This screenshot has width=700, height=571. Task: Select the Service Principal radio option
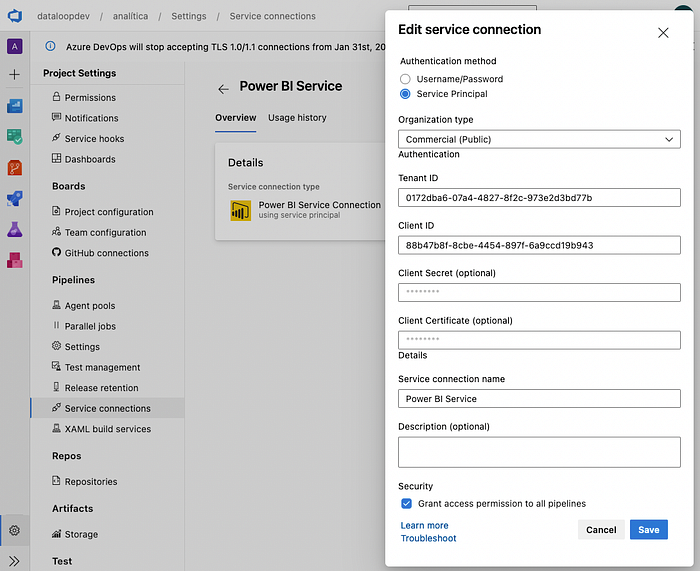pyautogui.click(x=405, y=94)
